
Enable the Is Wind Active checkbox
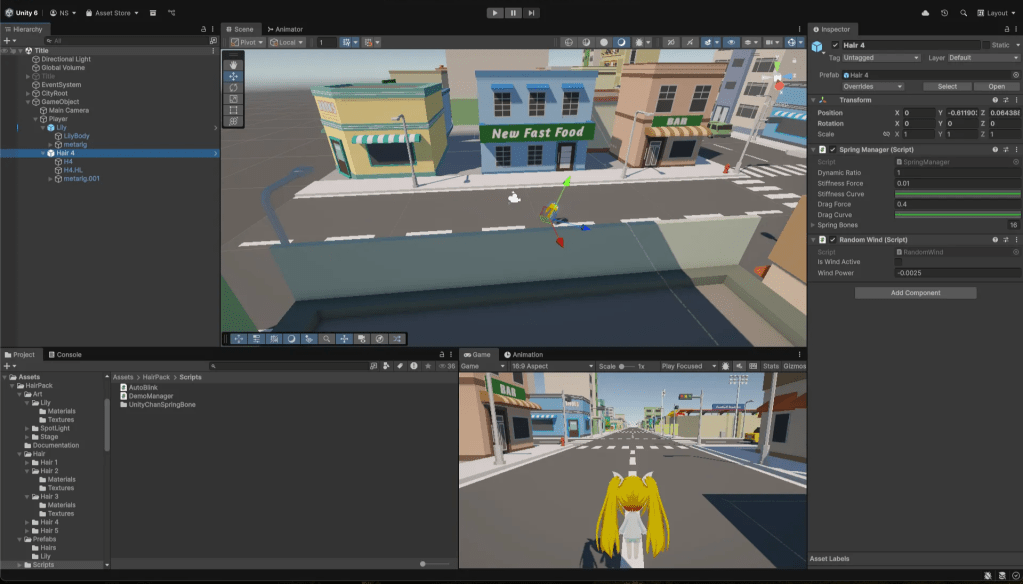tap(898, 262)
